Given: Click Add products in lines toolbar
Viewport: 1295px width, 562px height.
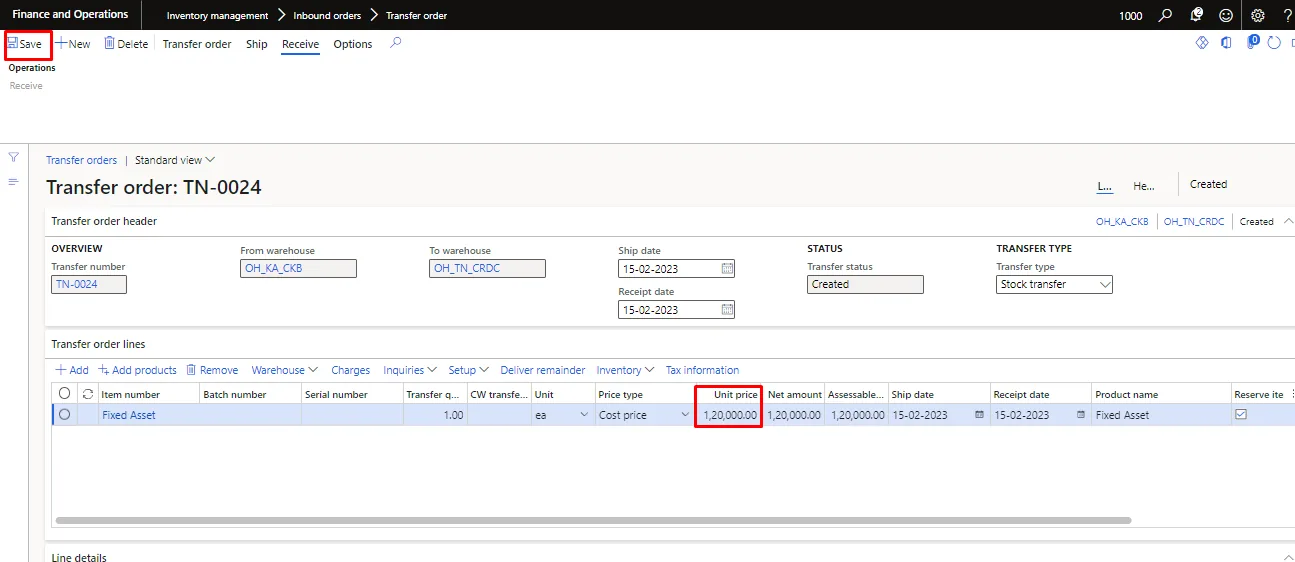Looking at the screenshot, I should click(x=137, y=370).
